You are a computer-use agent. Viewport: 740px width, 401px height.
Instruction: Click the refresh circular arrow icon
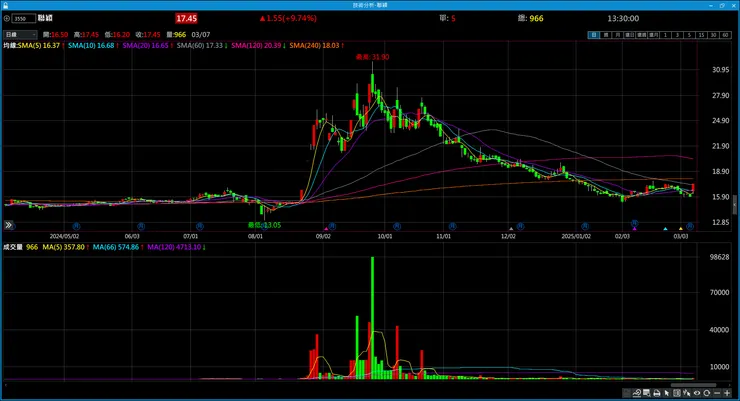[706, 393]
